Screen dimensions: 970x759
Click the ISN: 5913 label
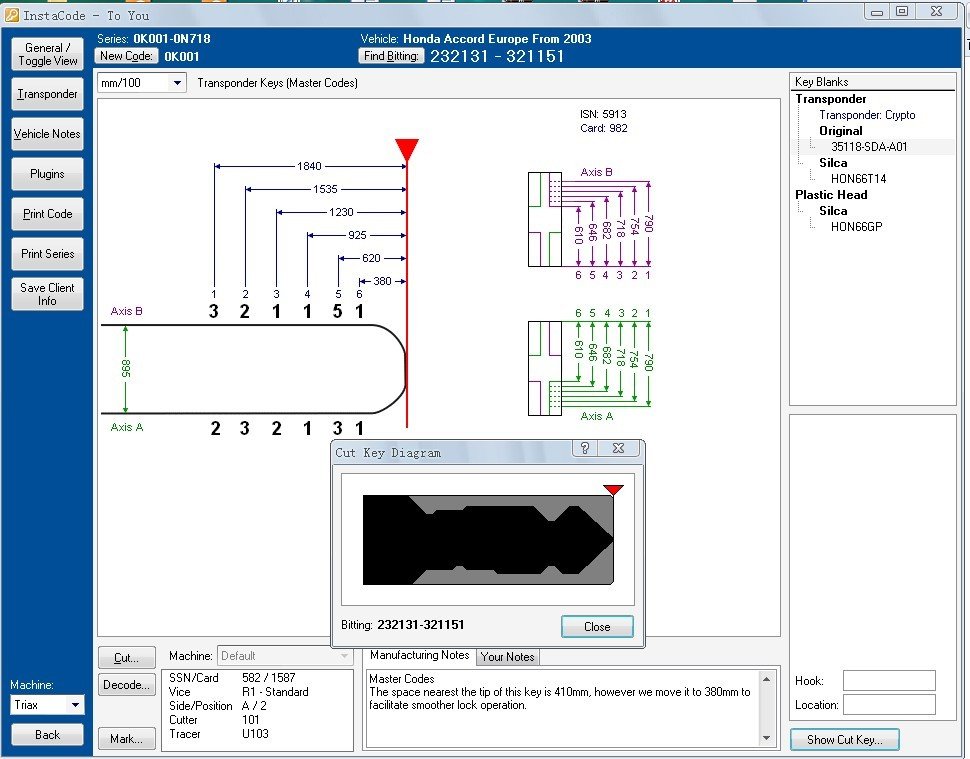pyautogui.click(x=603, y=114)
